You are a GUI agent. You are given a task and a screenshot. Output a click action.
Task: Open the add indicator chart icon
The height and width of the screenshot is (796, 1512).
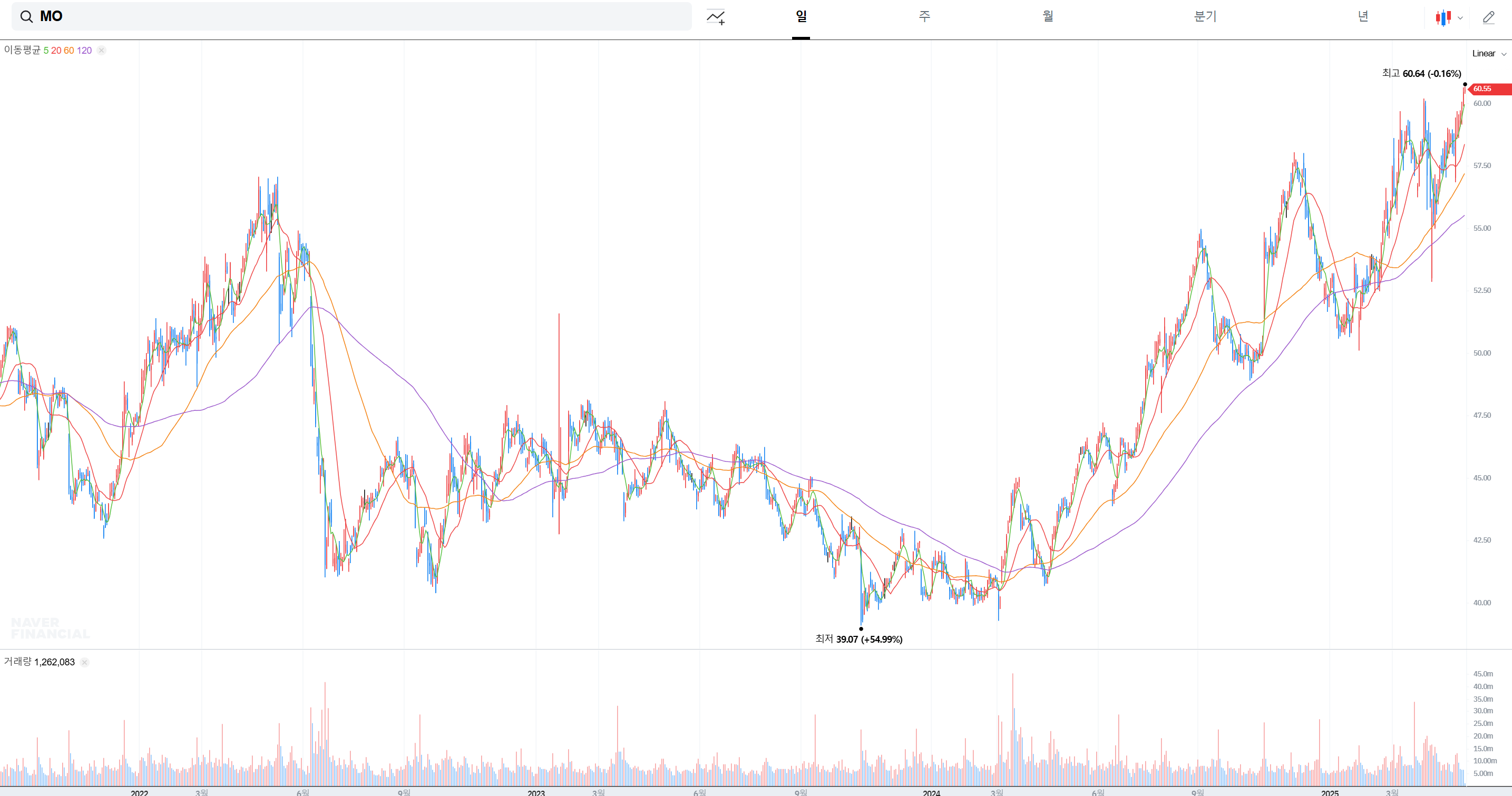716,17
